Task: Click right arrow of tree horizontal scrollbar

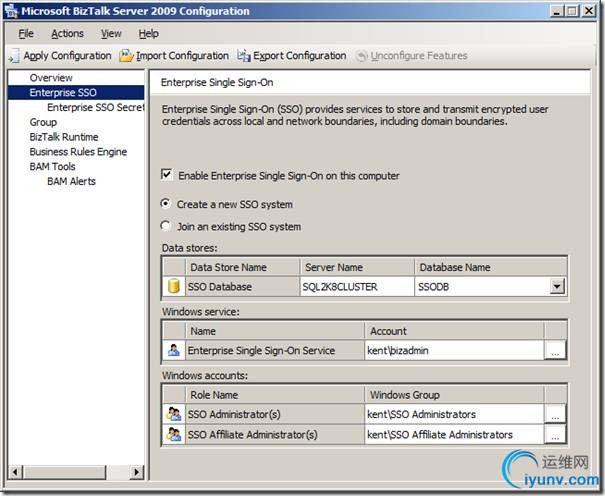Action: click(x=137, y=472)
